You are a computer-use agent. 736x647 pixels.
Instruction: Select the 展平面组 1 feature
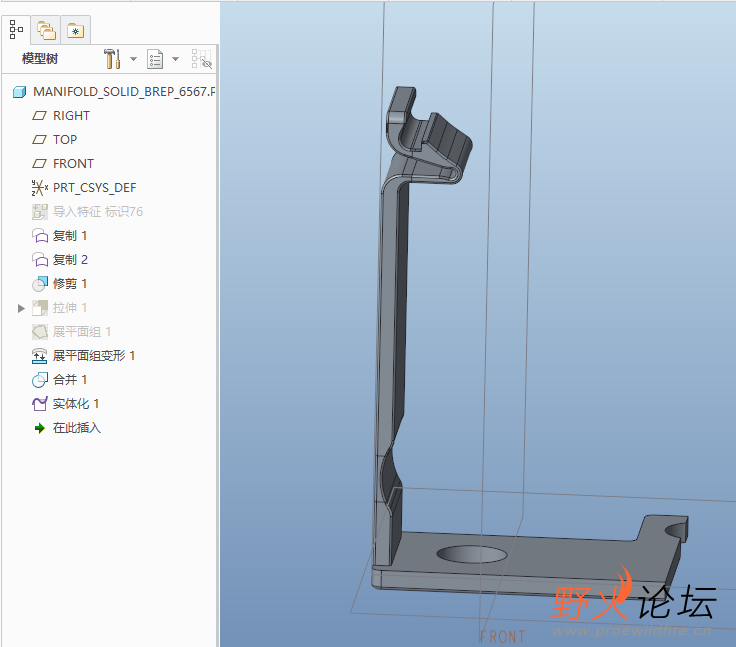pos(82,332)
